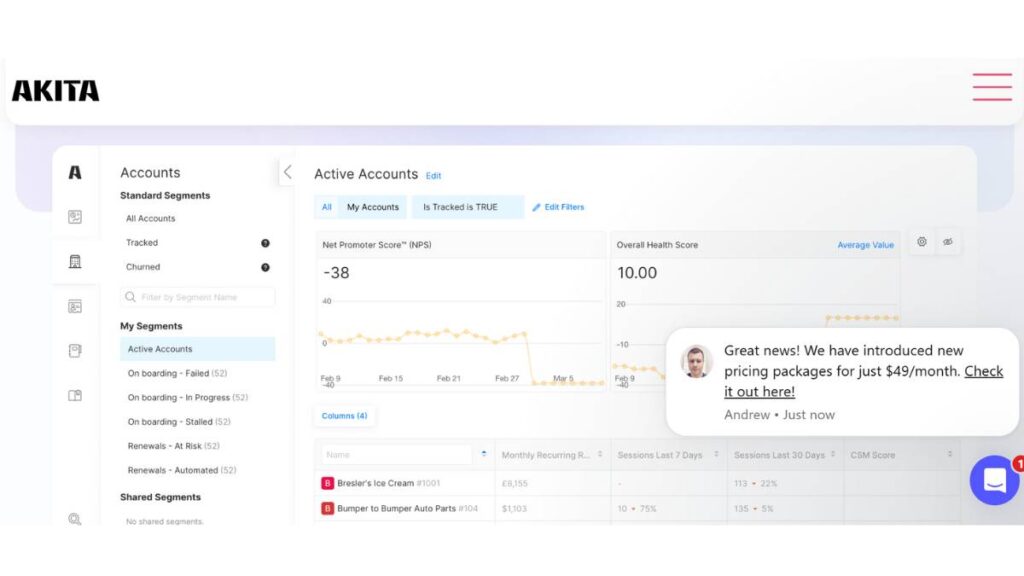Select the All filter tab
This screenshot has height=576, width=1024.
pos(326,207)
